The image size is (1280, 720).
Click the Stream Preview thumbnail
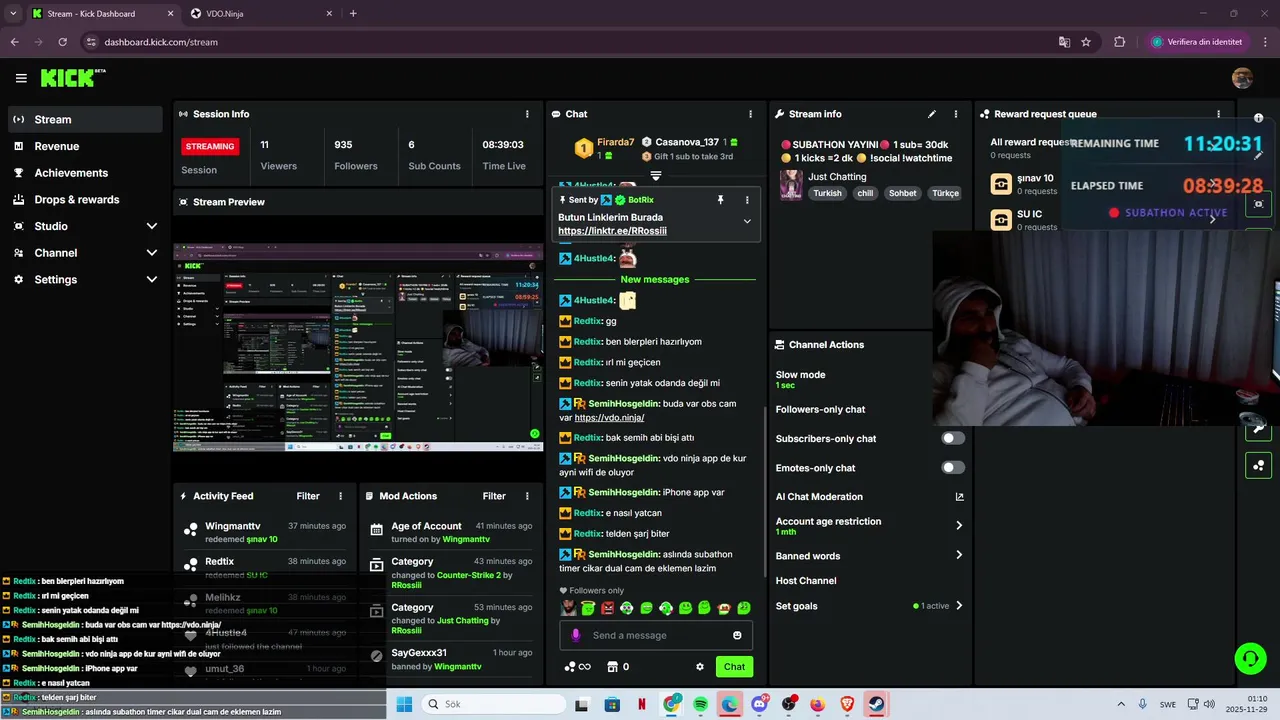click(358, 347)
